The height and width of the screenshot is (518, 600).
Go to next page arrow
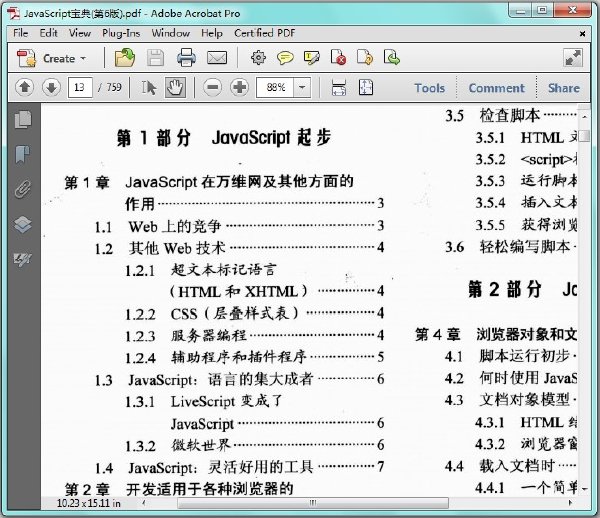51,88
